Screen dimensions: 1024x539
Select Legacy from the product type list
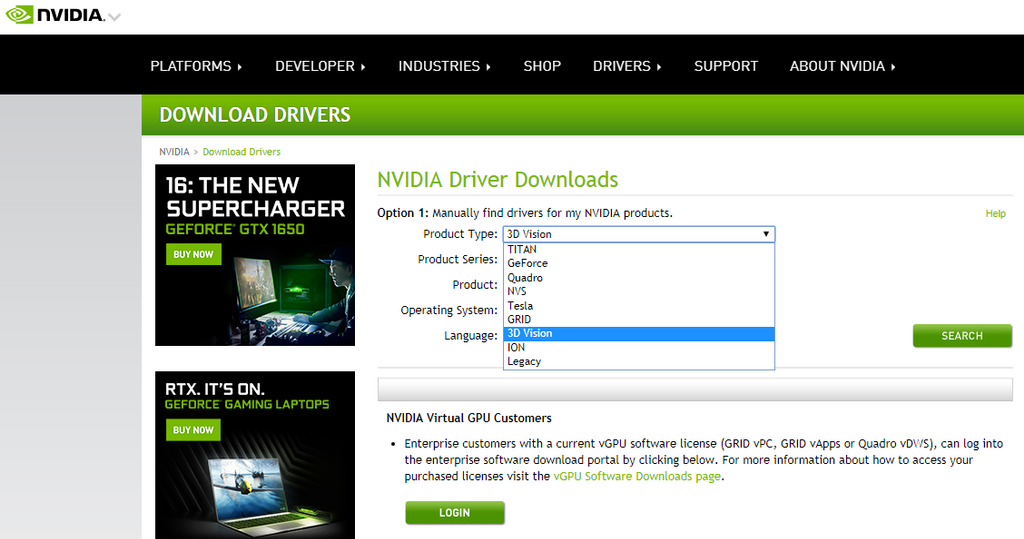(639, 362)
